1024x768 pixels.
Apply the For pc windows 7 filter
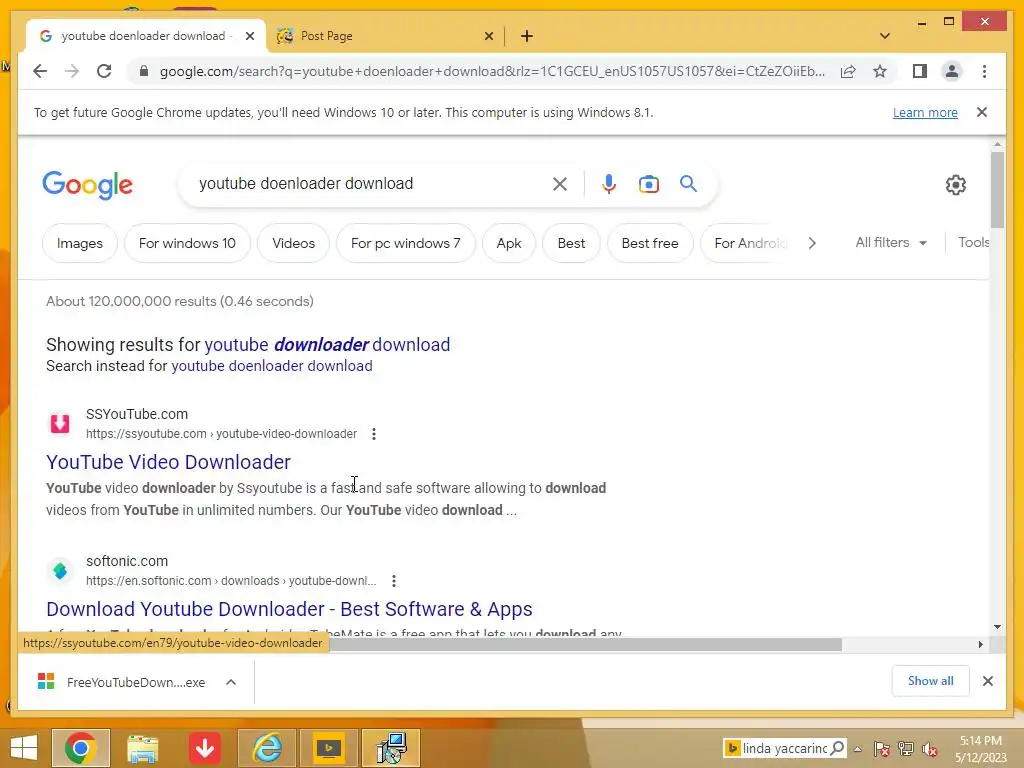coord(406,243)
